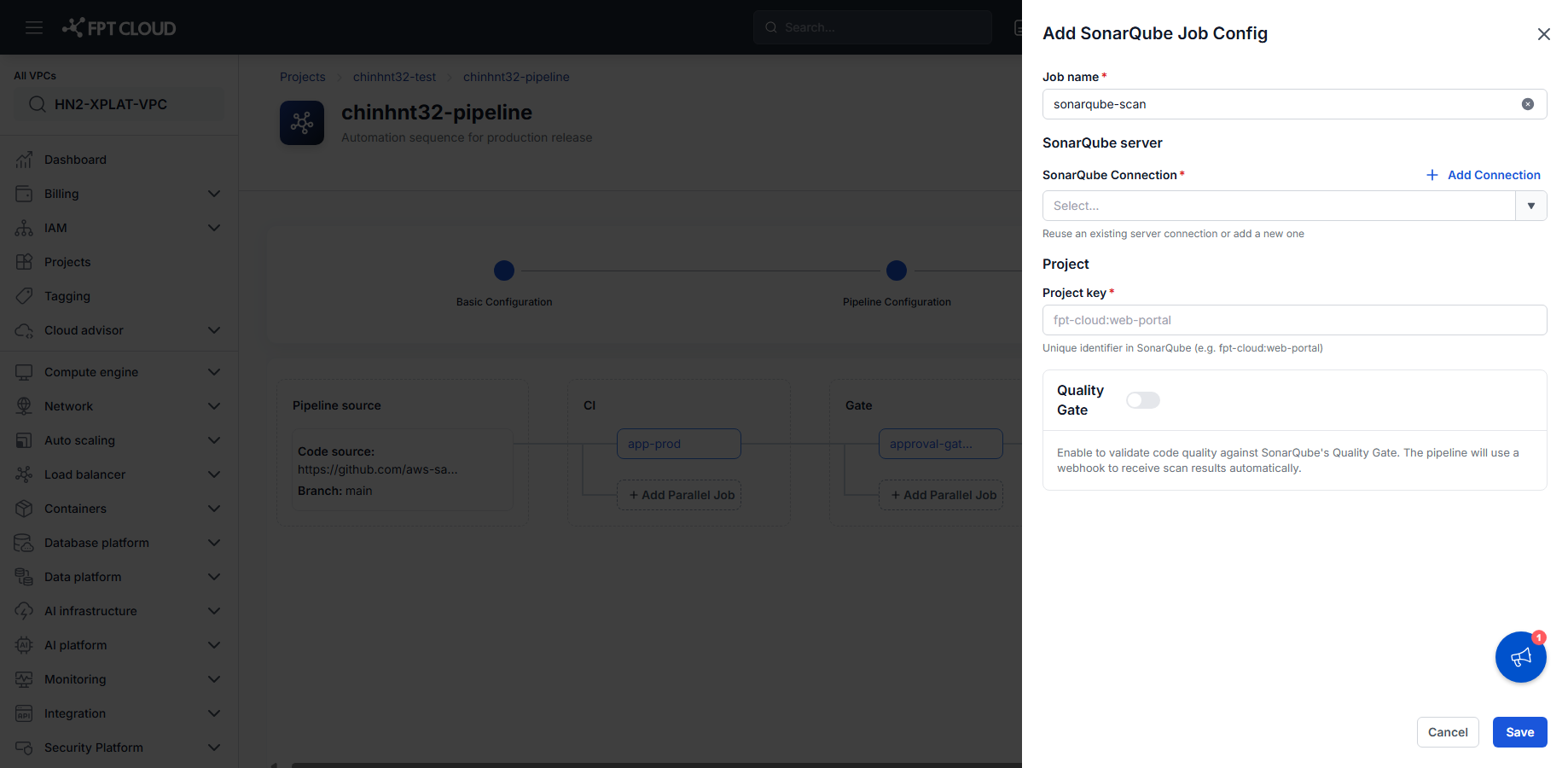Viewport: 1568px width, 768px height.
Task: Select the approval-gat... job node
Action: [941, 444]
